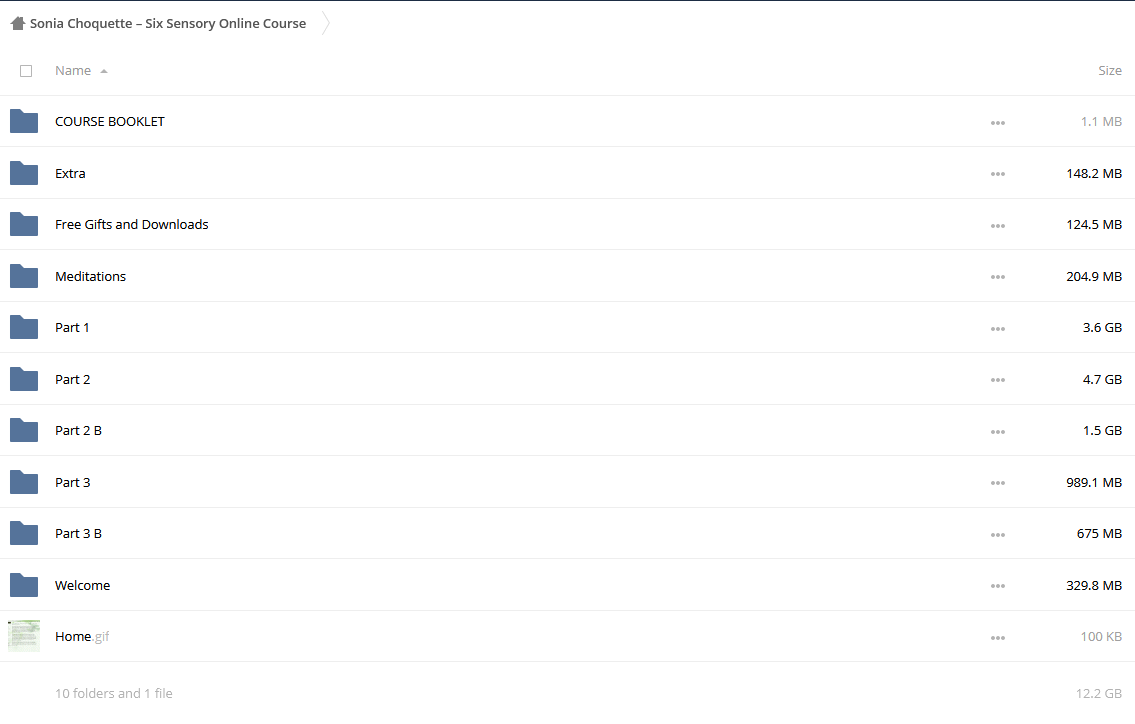This screenshot has height=724, width=1135.
Task: Open more actions for Extra folder
Action: click(997, 174)
